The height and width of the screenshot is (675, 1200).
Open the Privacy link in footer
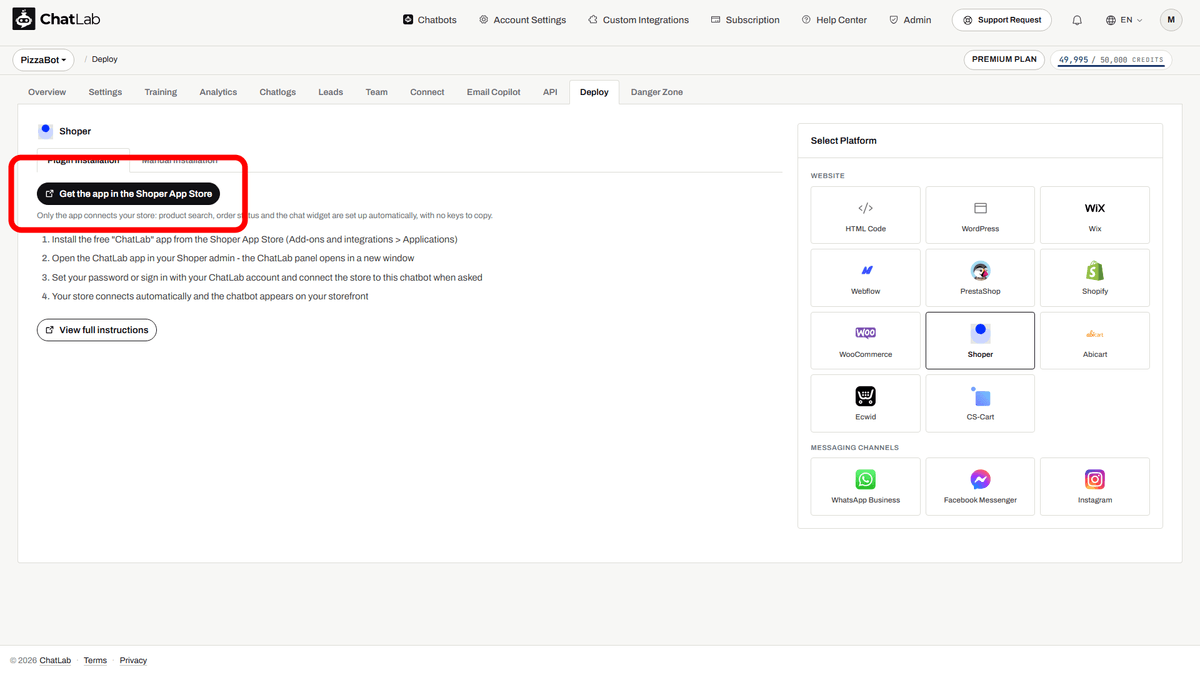(133, 660)
